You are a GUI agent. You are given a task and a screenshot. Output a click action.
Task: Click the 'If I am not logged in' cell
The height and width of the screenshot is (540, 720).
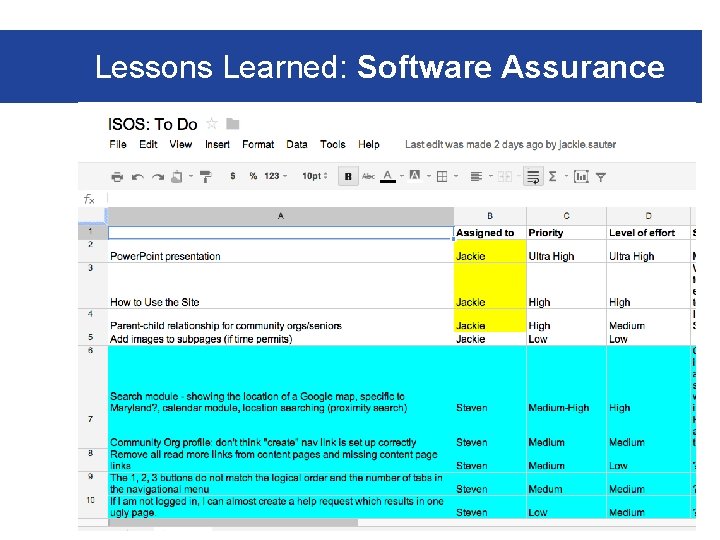point(281,506)
